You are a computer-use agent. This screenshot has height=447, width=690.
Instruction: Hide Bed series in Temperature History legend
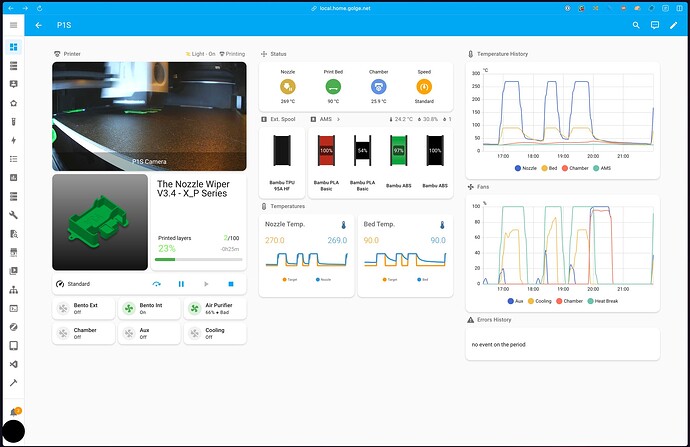pyautogui.click(x=549, y=168)
